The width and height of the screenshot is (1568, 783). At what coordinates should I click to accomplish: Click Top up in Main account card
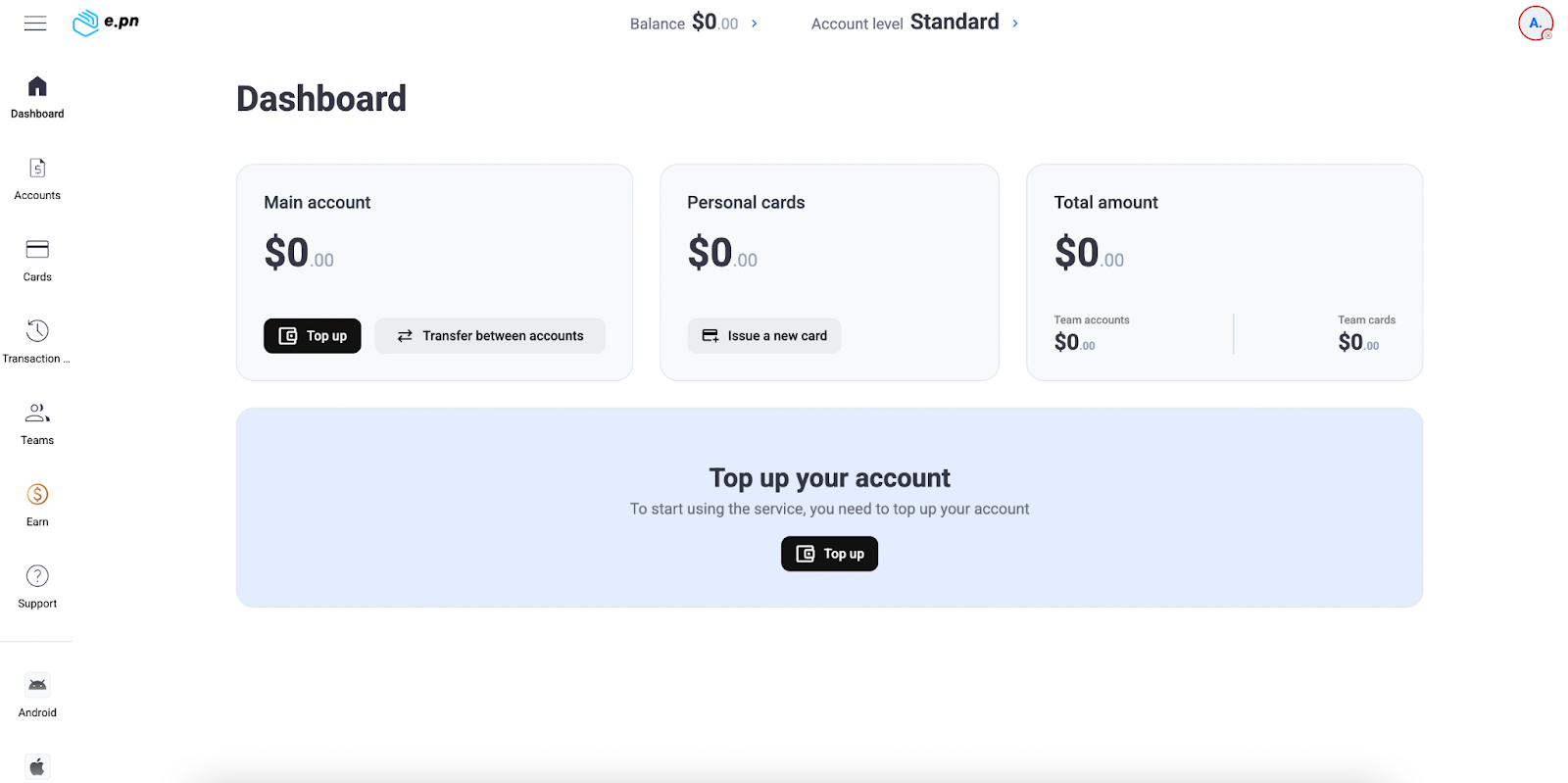pyautogui.click(x=313, y=336)
